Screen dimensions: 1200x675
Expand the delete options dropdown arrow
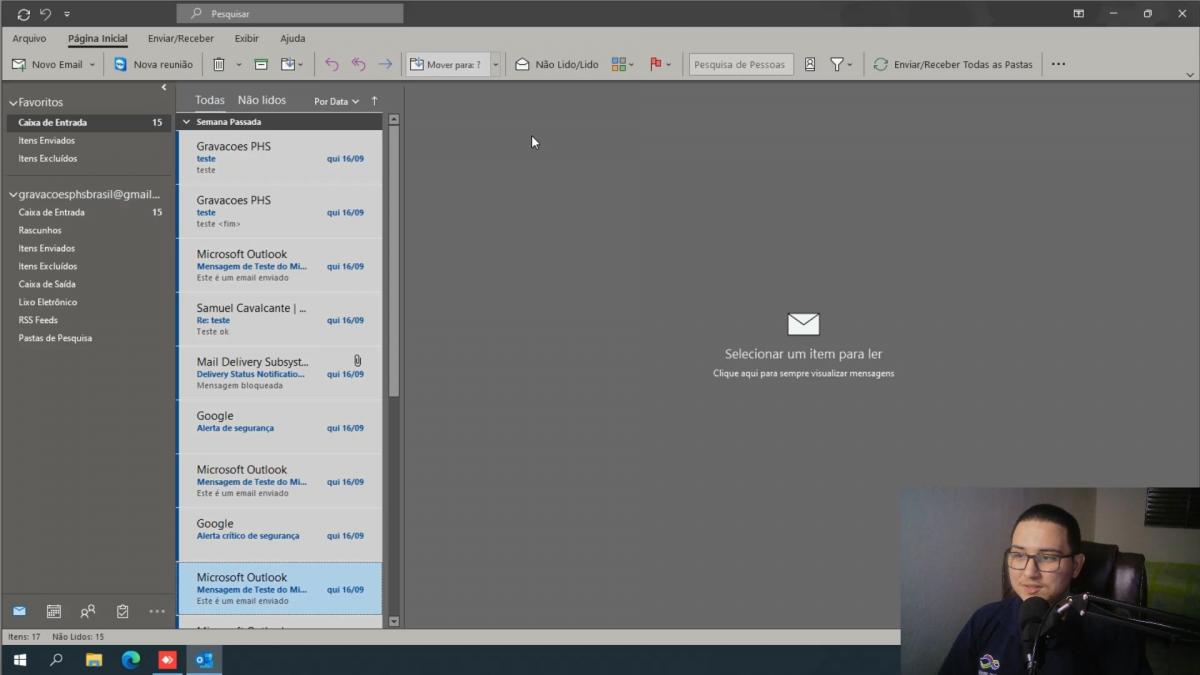coord(238,64)
